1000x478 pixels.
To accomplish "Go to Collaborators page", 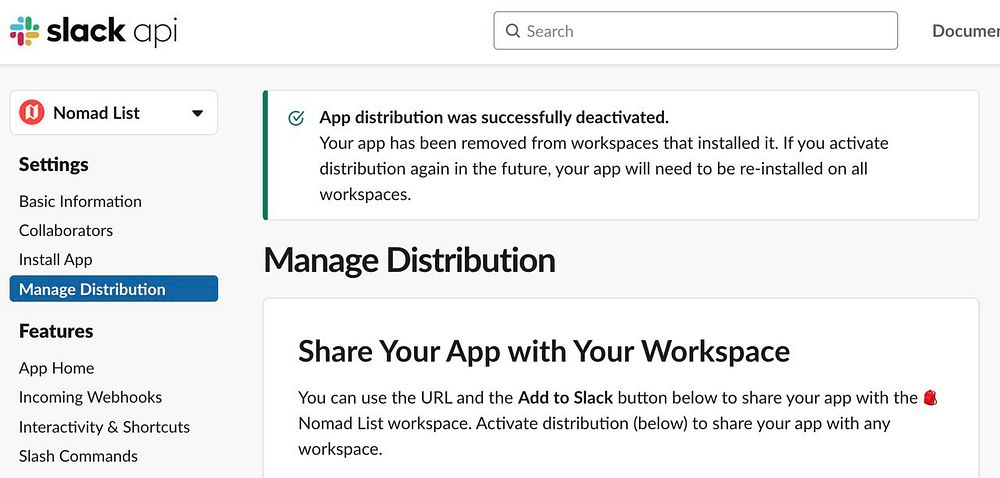I will pyautogui.click(x=66, y=230).
